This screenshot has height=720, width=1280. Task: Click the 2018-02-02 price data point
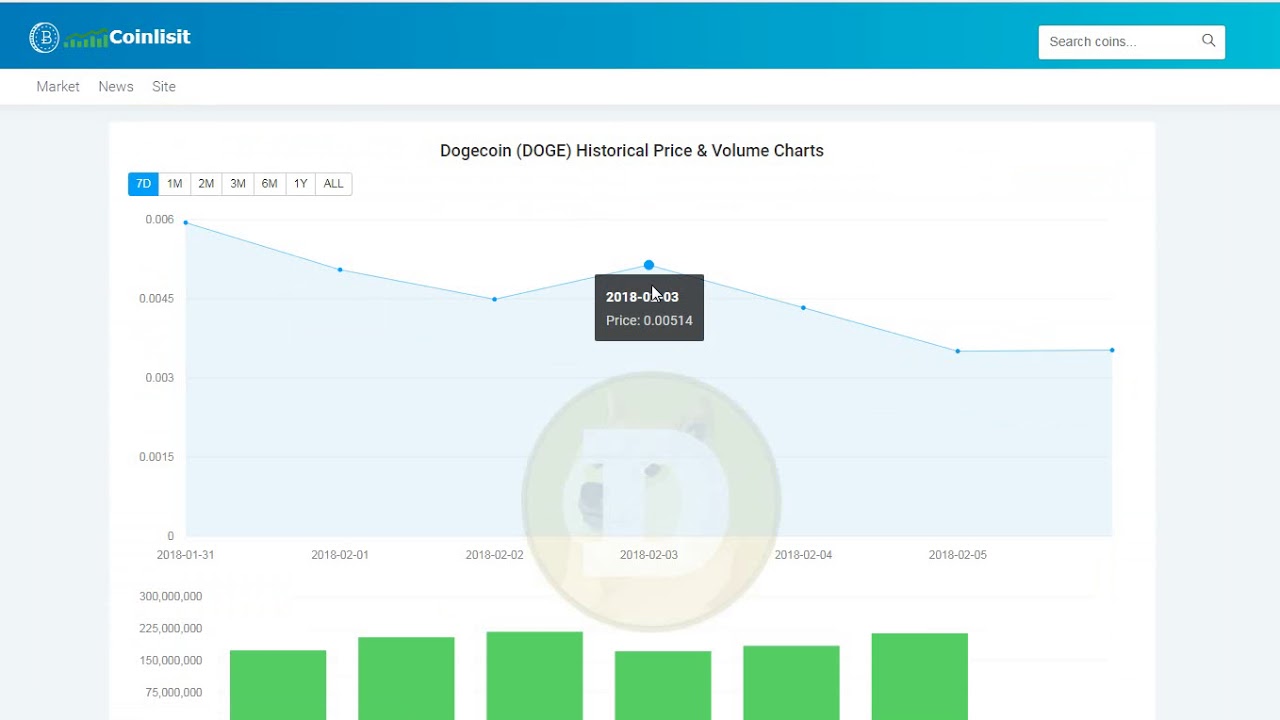[x=495, y=299]
